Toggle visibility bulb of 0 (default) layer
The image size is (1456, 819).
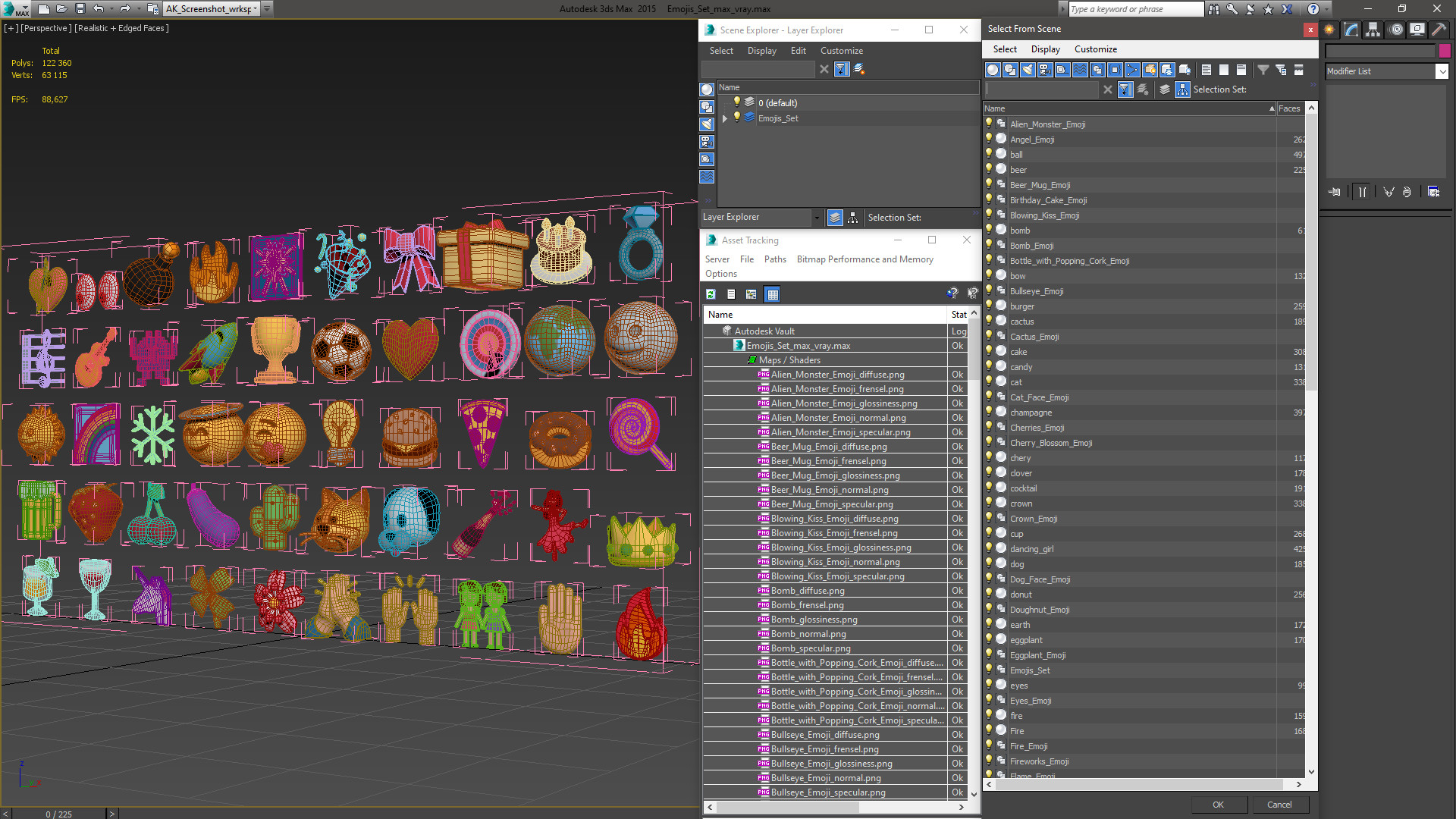(x=736, y=102)
